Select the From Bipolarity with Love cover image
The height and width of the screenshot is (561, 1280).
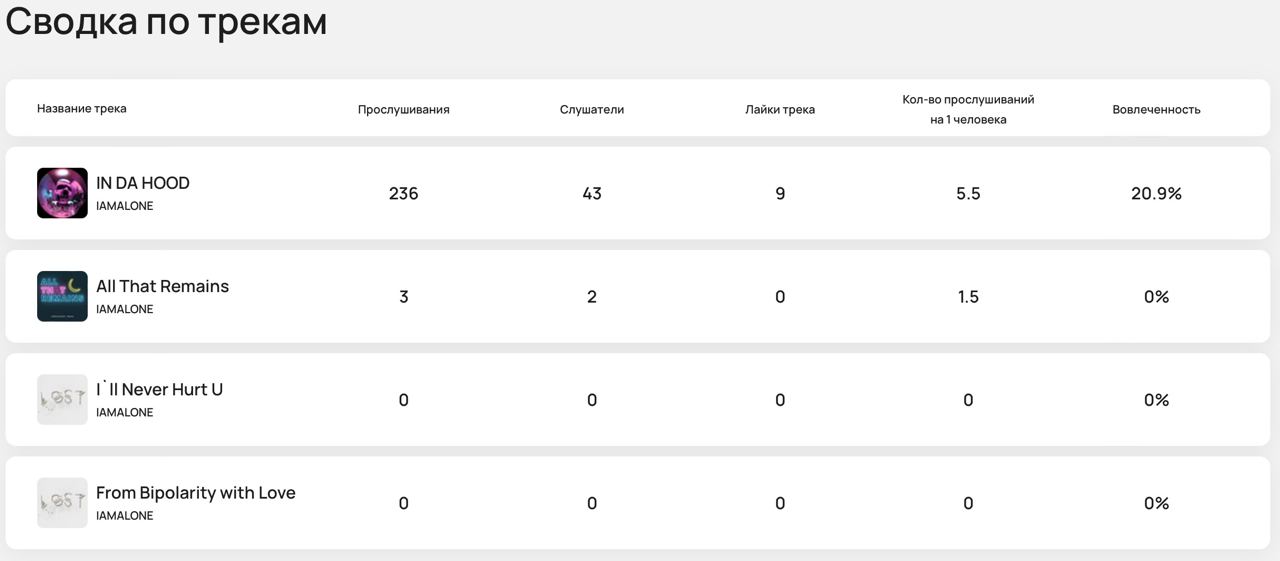click(x=62, y=503)
